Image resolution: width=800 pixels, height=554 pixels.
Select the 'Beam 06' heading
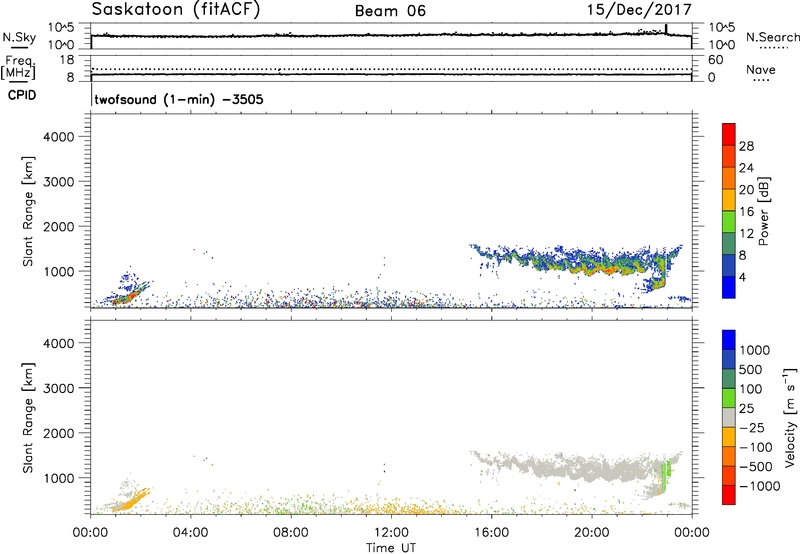click(390, 11)
